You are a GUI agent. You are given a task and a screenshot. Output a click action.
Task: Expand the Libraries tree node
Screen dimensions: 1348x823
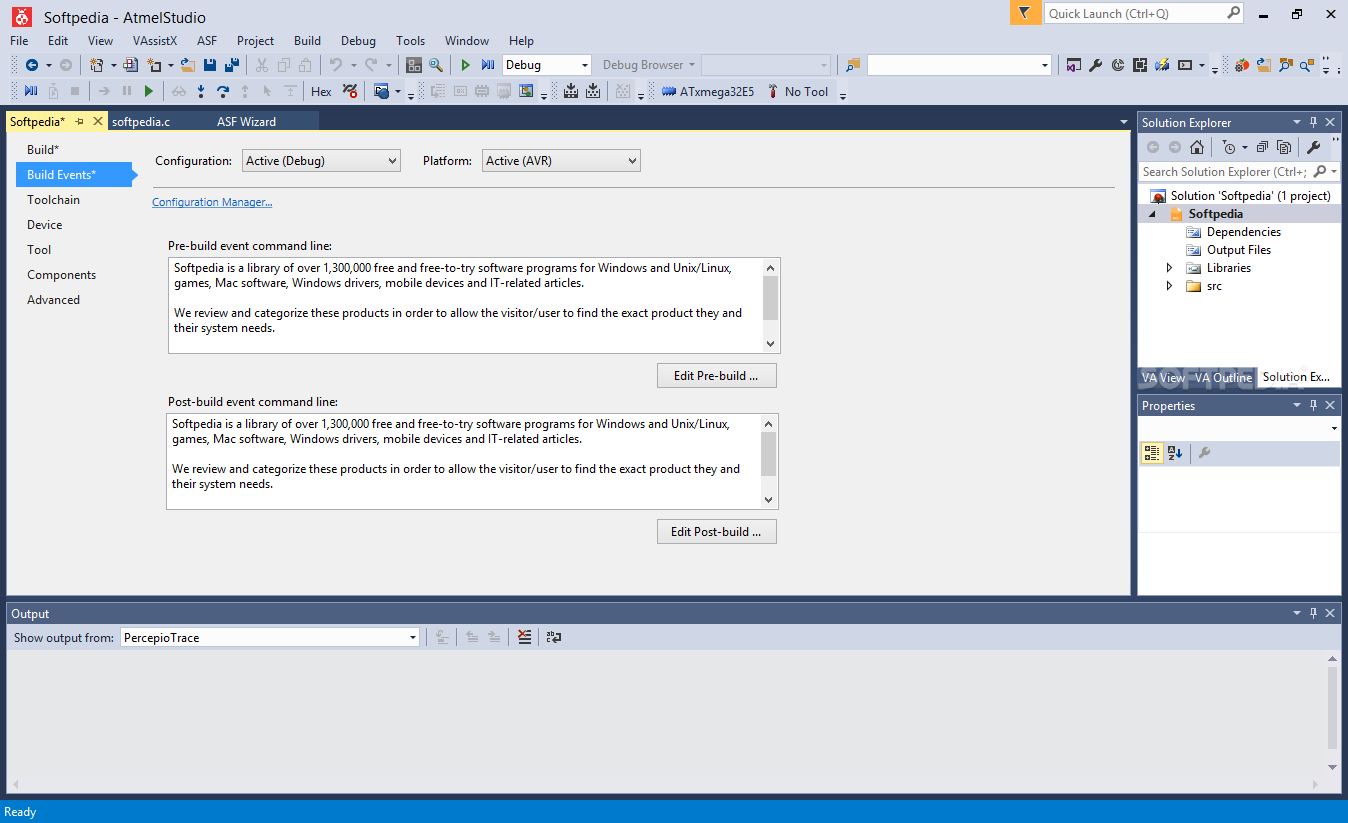(1170, 268)
